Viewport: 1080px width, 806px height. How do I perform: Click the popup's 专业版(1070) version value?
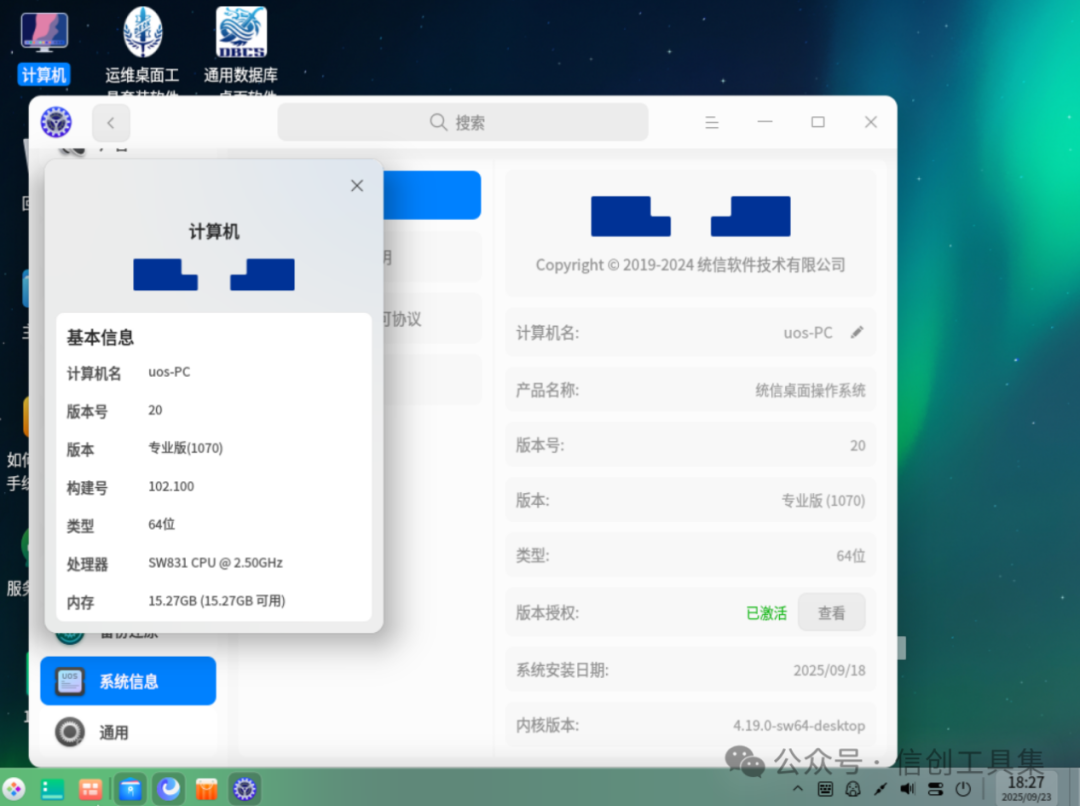(x=185, y=448)
